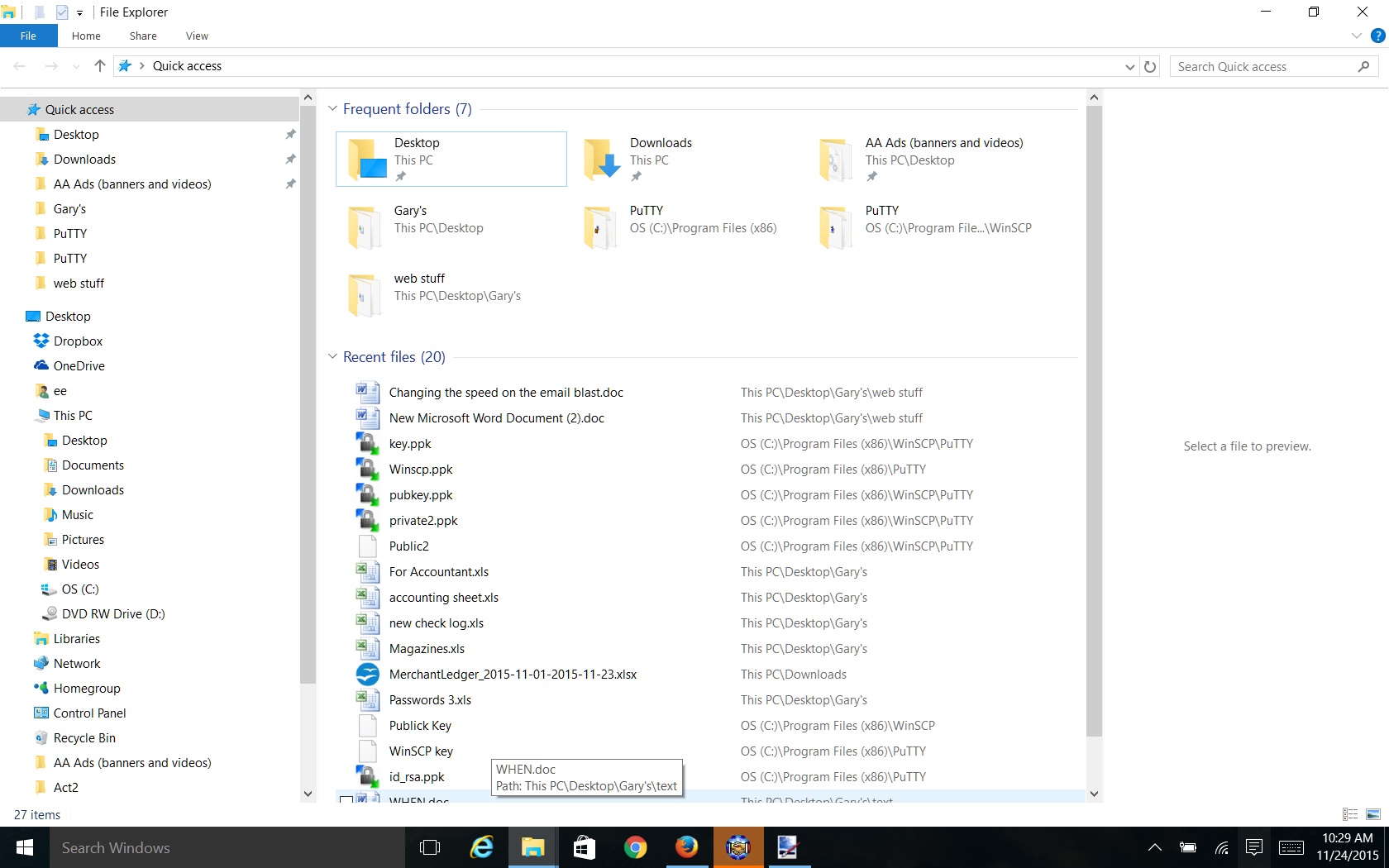Open the View ribbon tab
Viewport: 1389px width, 868px height.
pos(197,36)
